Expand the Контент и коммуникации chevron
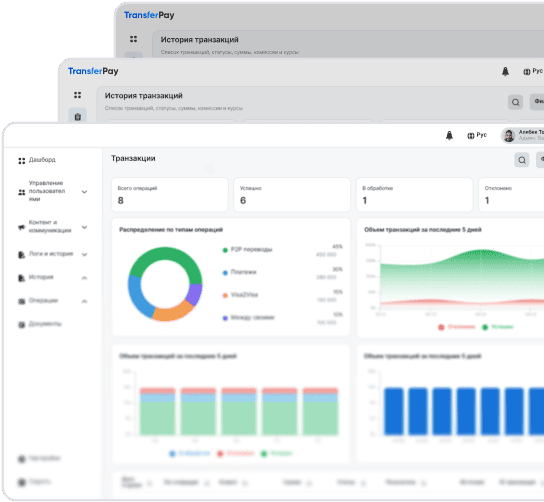Screen dimensions: 544x502 click(x=84, y=227)
